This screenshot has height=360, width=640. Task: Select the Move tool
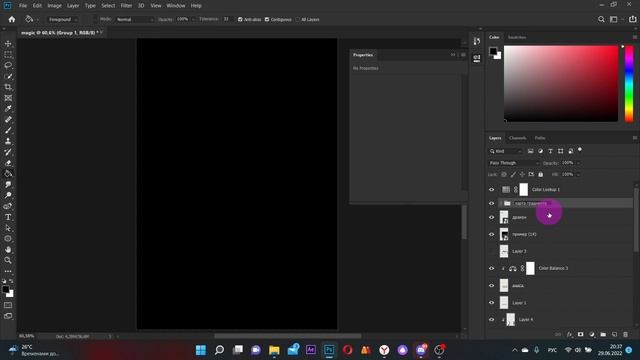(8, 44)
